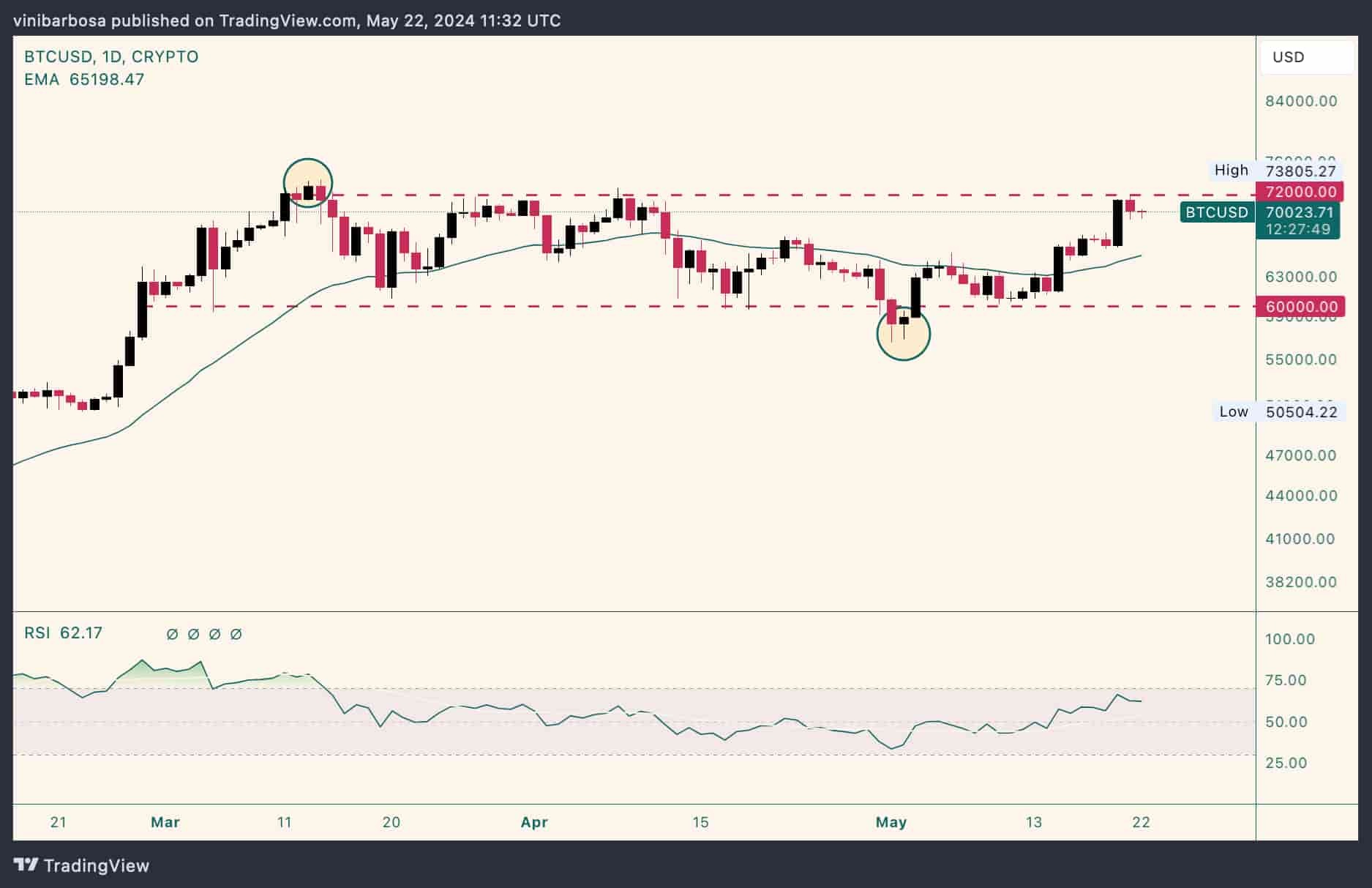Click the green BTCUSD price tag
The height and width of the screenshot is (888, 1372).
point(1217,212)
